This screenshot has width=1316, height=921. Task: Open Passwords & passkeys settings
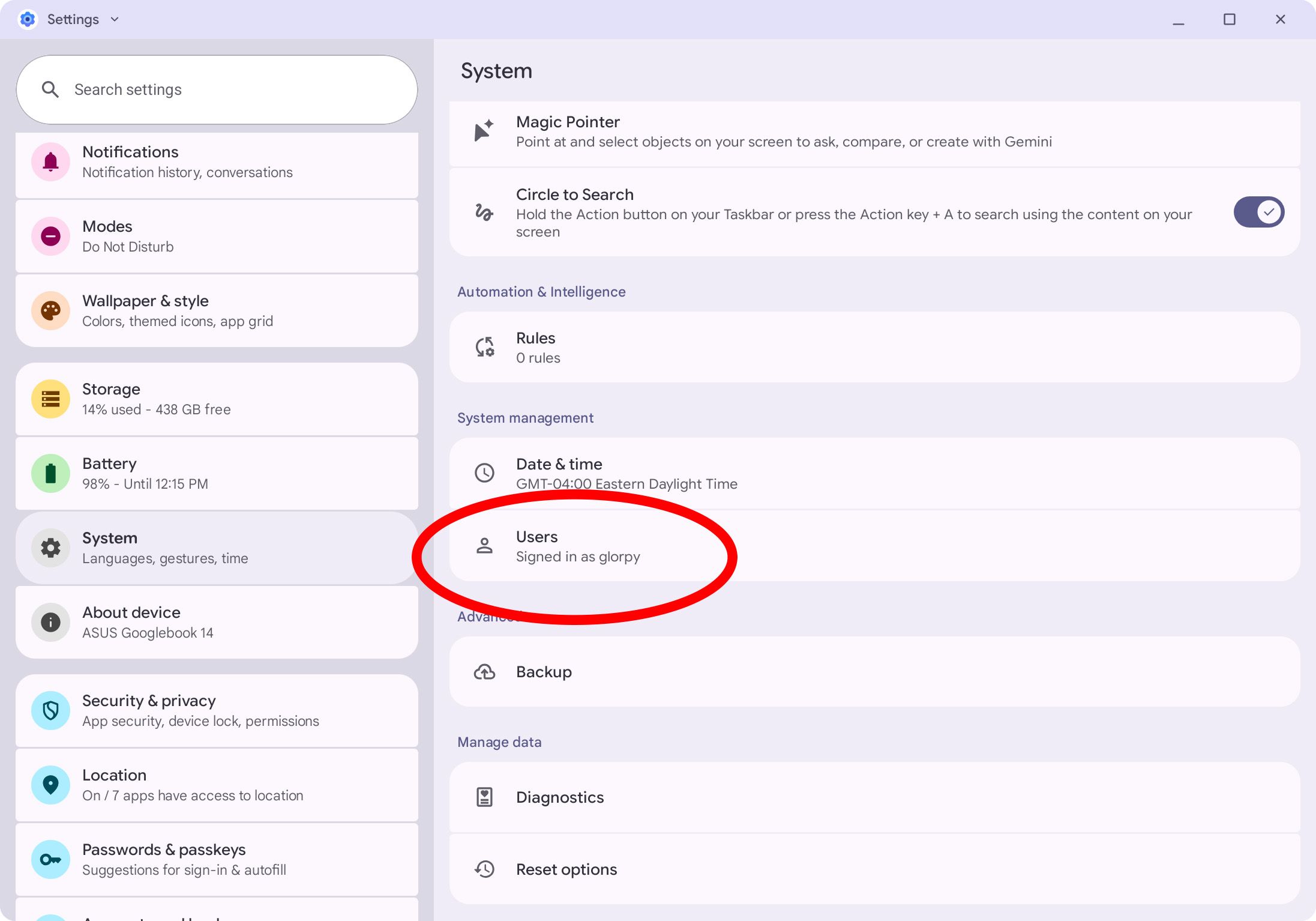click(x=217, y=860)
